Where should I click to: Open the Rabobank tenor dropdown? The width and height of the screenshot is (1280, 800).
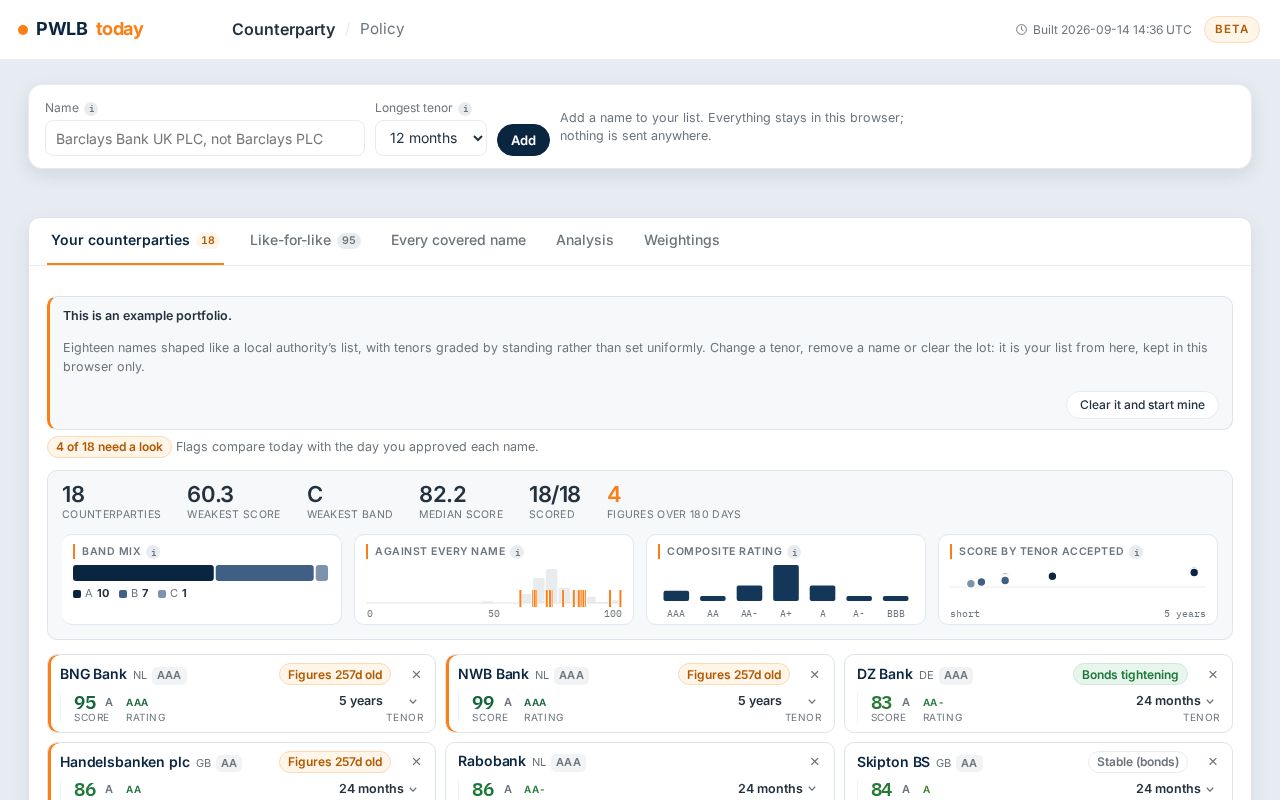(x=777, y=789)
